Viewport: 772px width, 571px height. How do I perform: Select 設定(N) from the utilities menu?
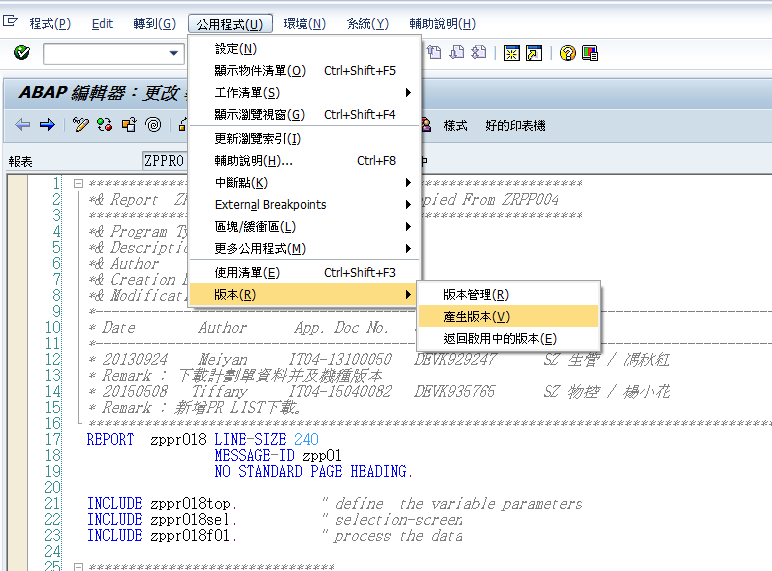click(304, 49)
